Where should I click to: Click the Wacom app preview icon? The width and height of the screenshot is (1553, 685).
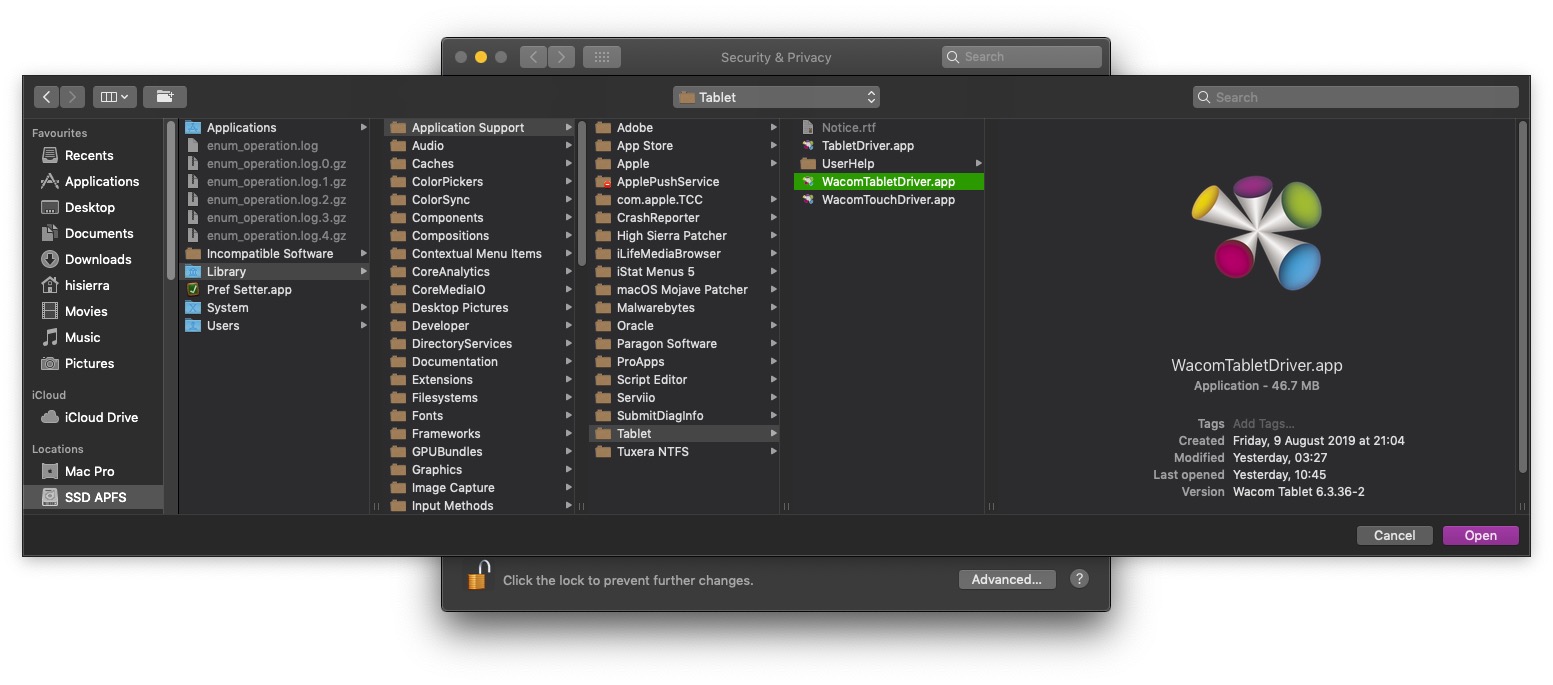(1256, 232)
